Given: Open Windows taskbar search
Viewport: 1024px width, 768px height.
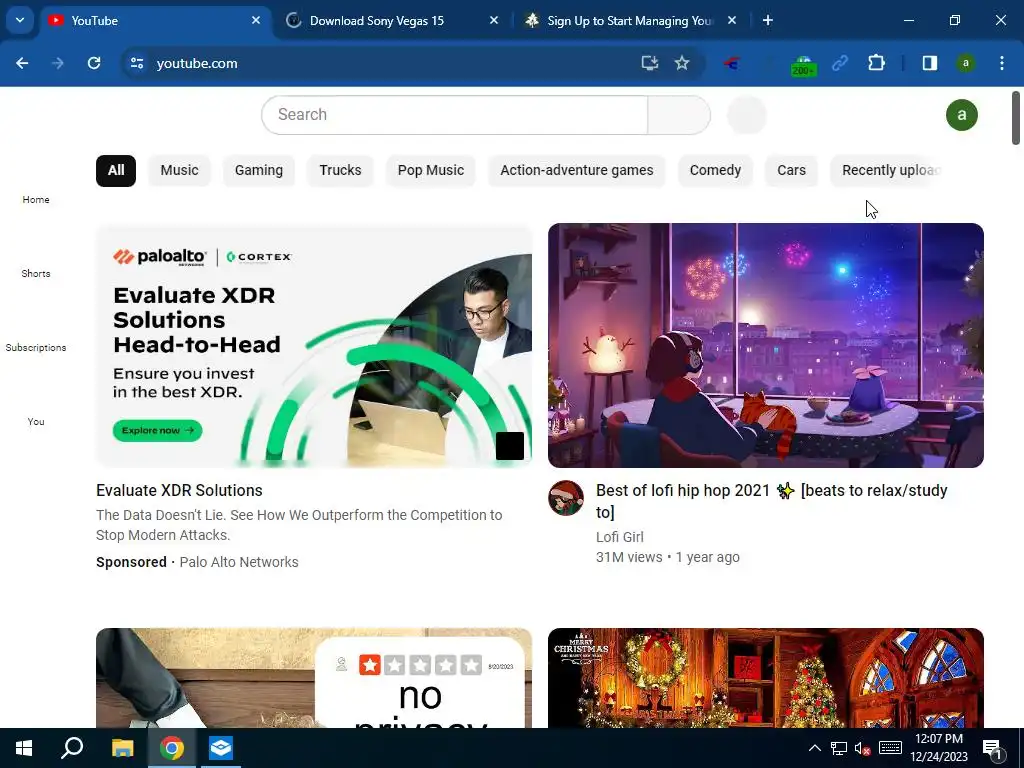Looking at the screenshot, I should click(x=72, y=748).
